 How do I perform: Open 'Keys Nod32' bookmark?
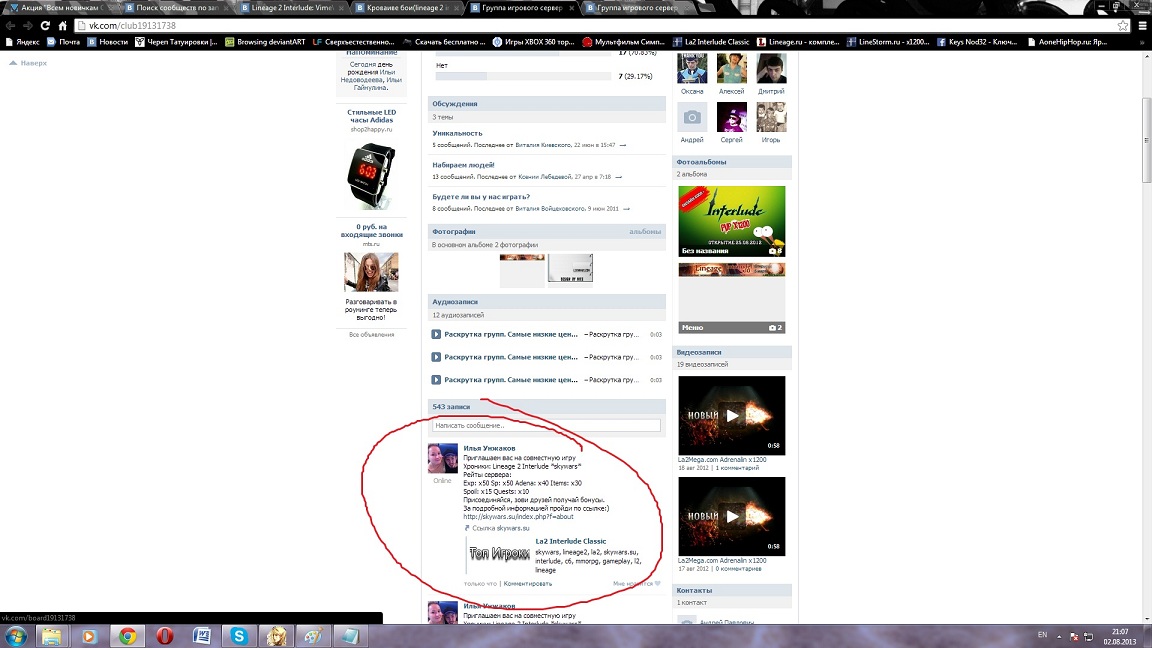(976, 42)
